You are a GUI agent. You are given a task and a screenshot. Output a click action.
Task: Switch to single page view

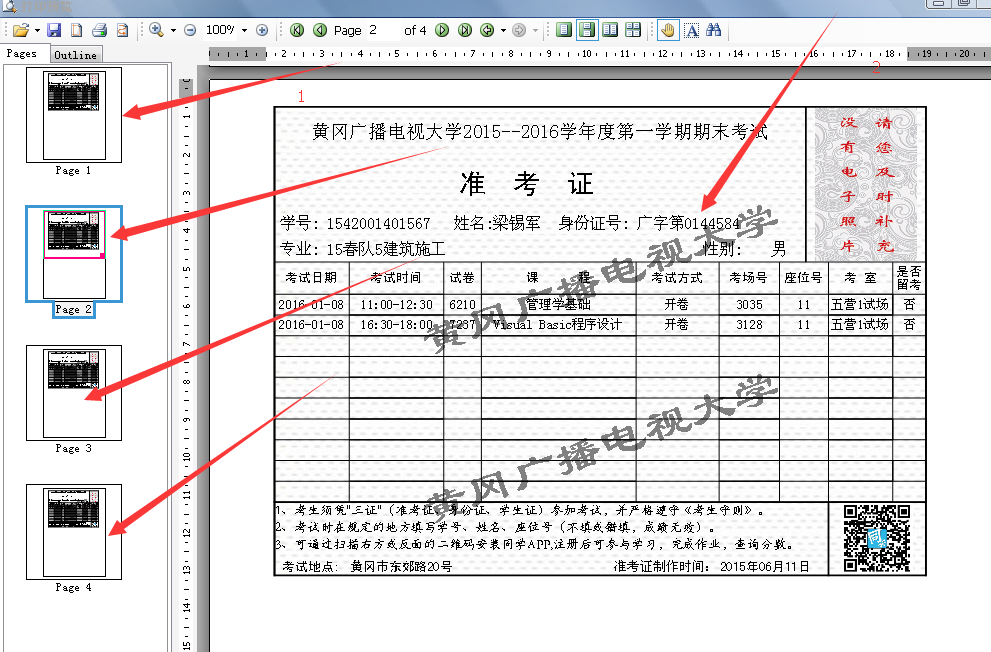(564, 30)
